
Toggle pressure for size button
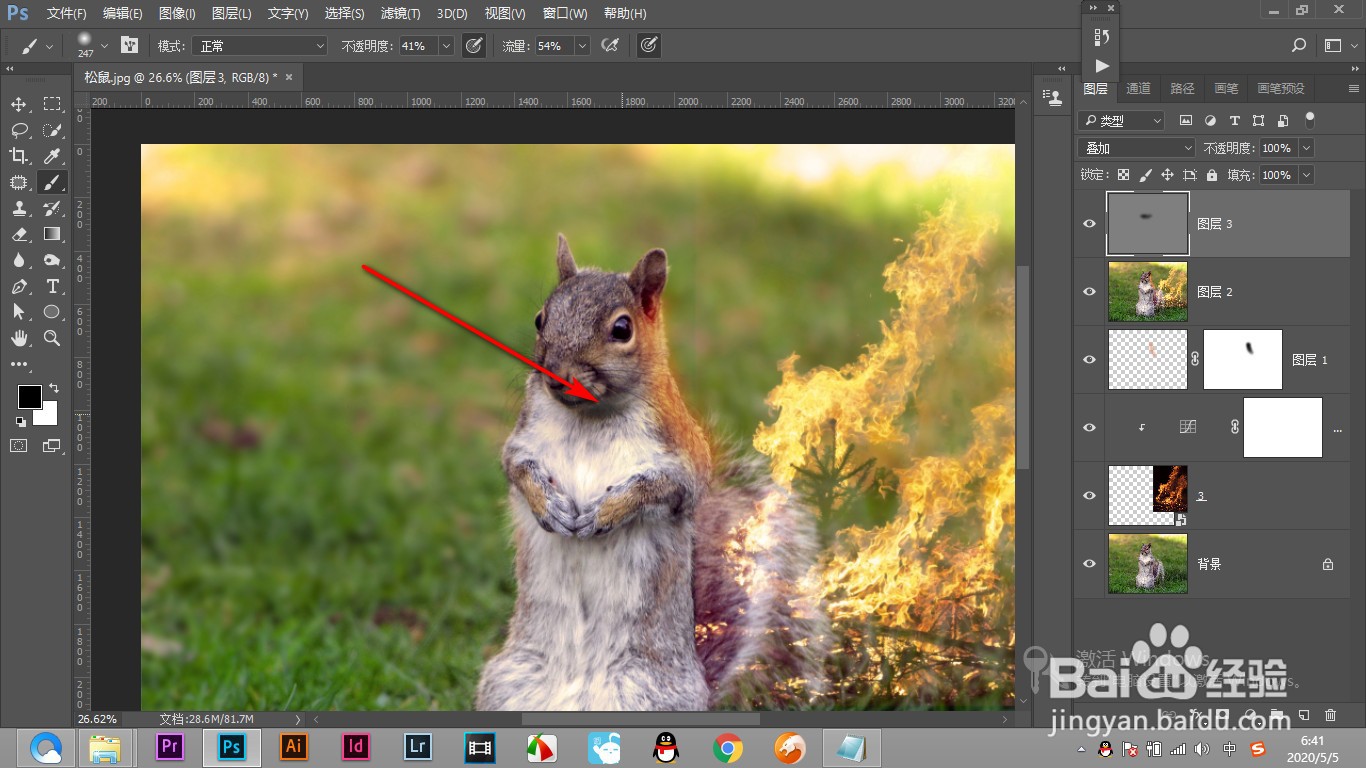point(648,45)
